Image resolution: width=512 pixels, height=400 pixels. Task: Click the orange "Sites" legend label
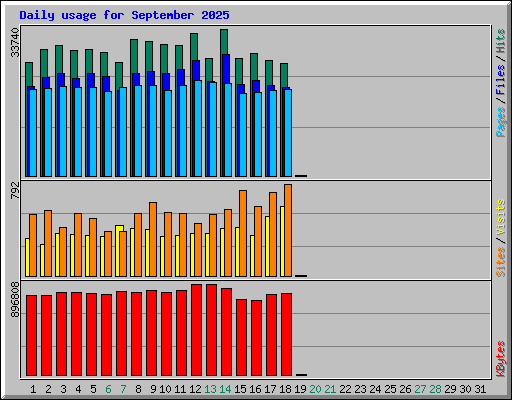(500, 262)
